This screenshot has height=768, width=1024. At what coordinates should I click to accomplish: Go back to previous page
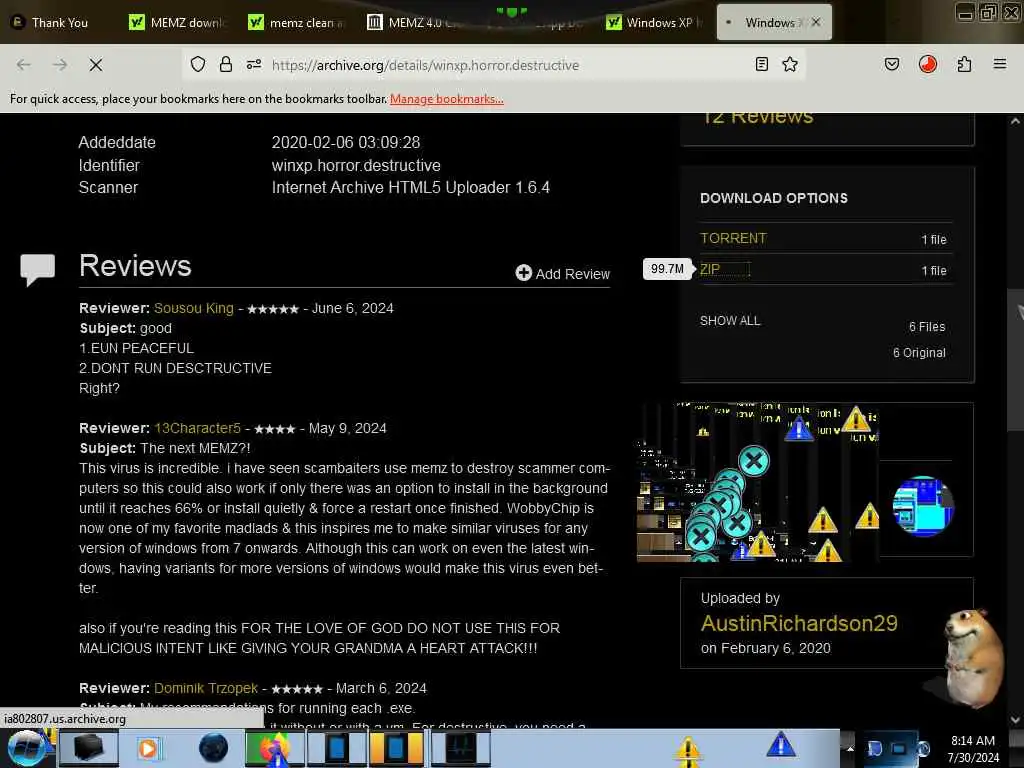[24, 65]
